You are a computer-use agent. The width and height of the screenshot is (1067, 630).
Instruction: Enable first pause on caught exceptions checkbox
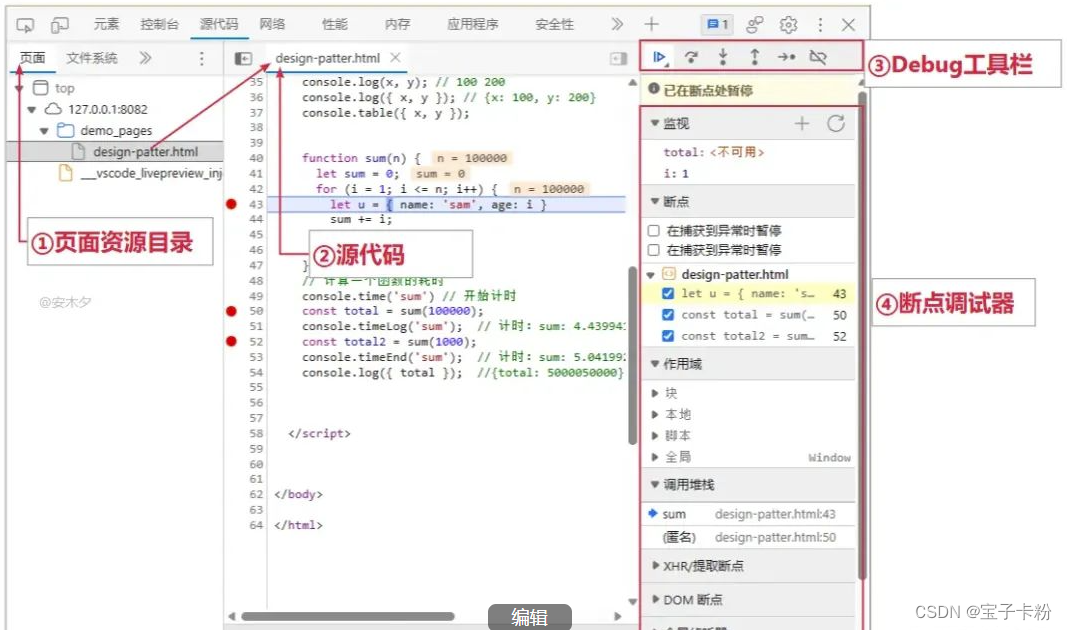click(x=654, y=231)
